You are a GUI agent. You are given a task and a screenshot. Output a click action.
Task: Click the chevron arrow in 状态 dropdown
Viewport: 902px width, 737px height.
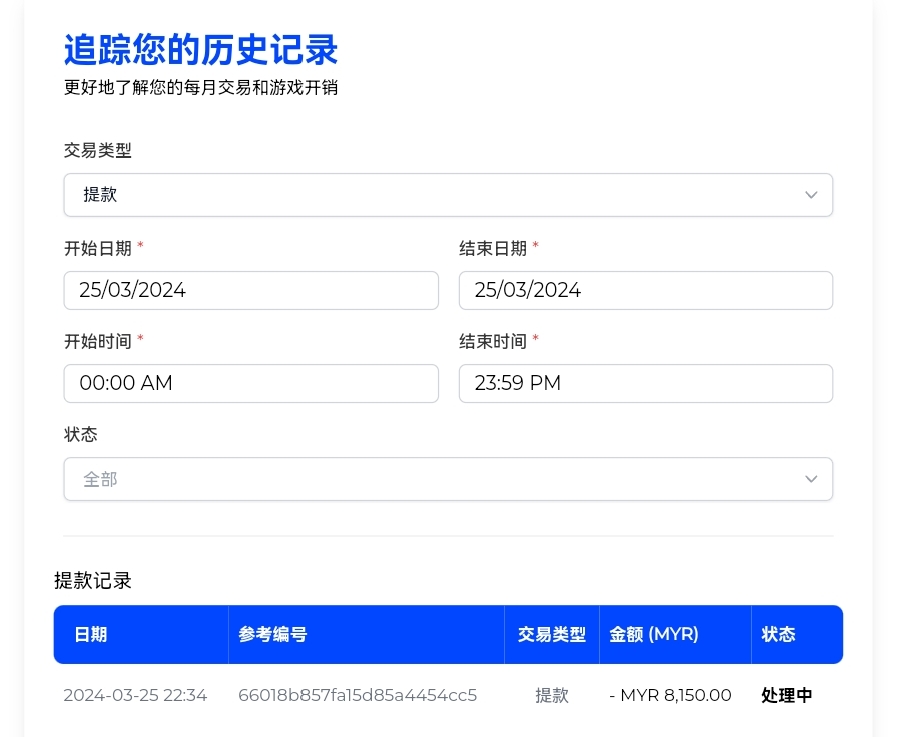[x=811, y=480]
